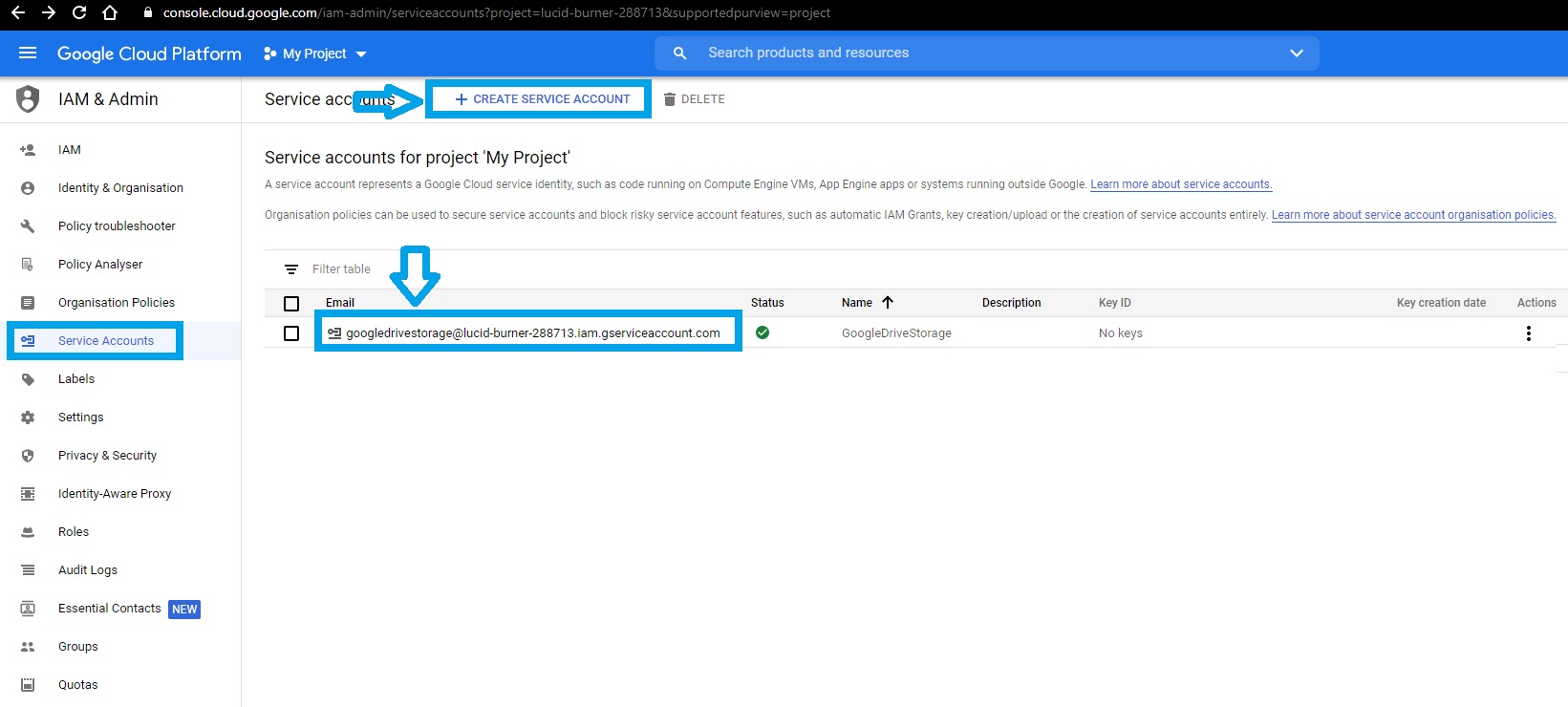Click the Status column header

[x=767, y=303]
